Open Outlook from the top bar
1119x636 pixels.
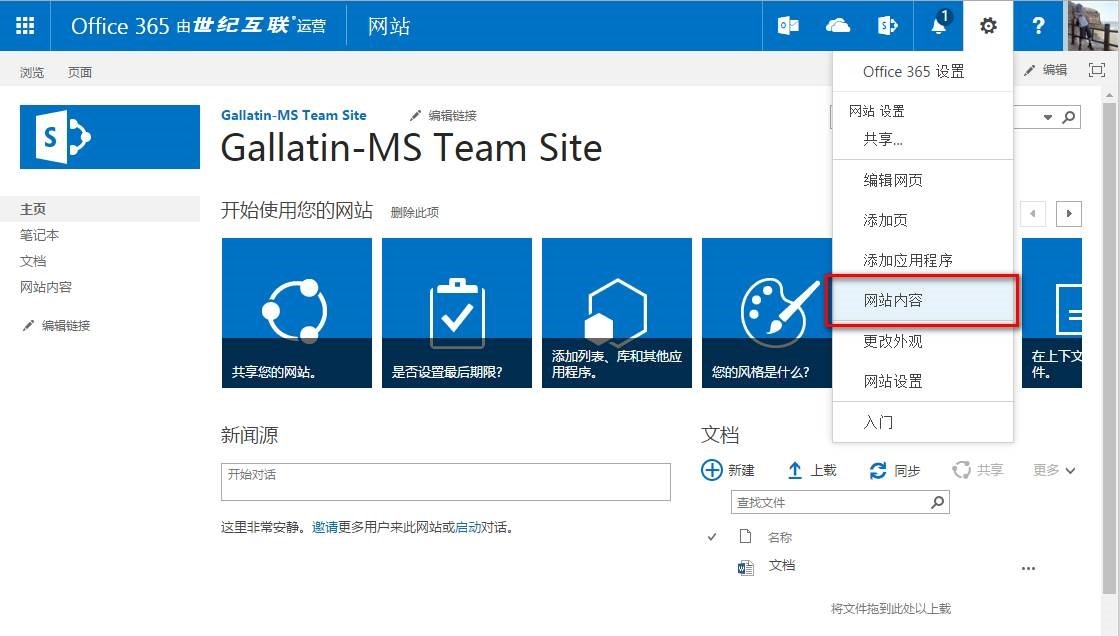pyautogui.click(x=788, y=26)
